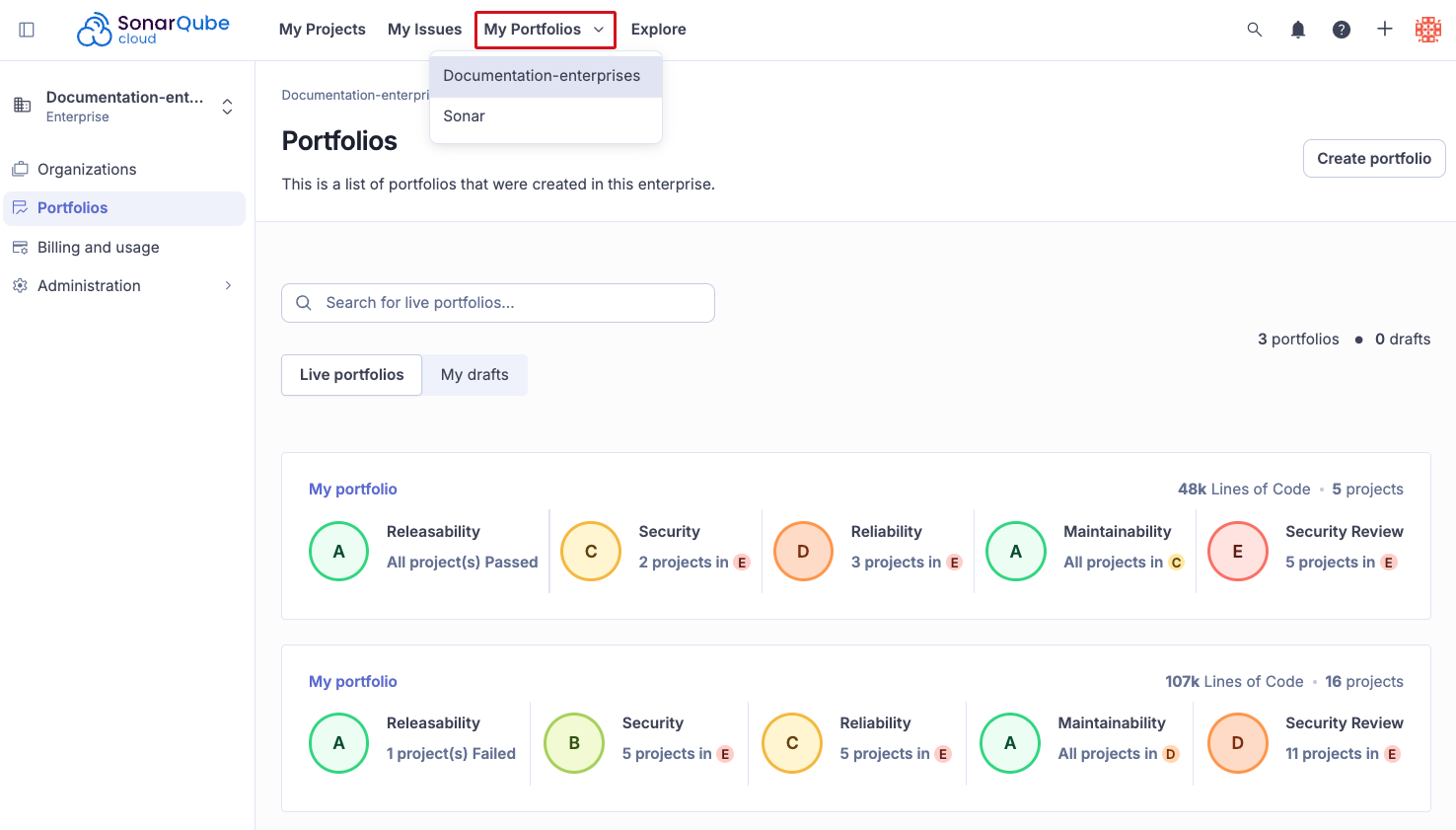Click "3 projects in E" reliability text

click(x=907, y=562)
